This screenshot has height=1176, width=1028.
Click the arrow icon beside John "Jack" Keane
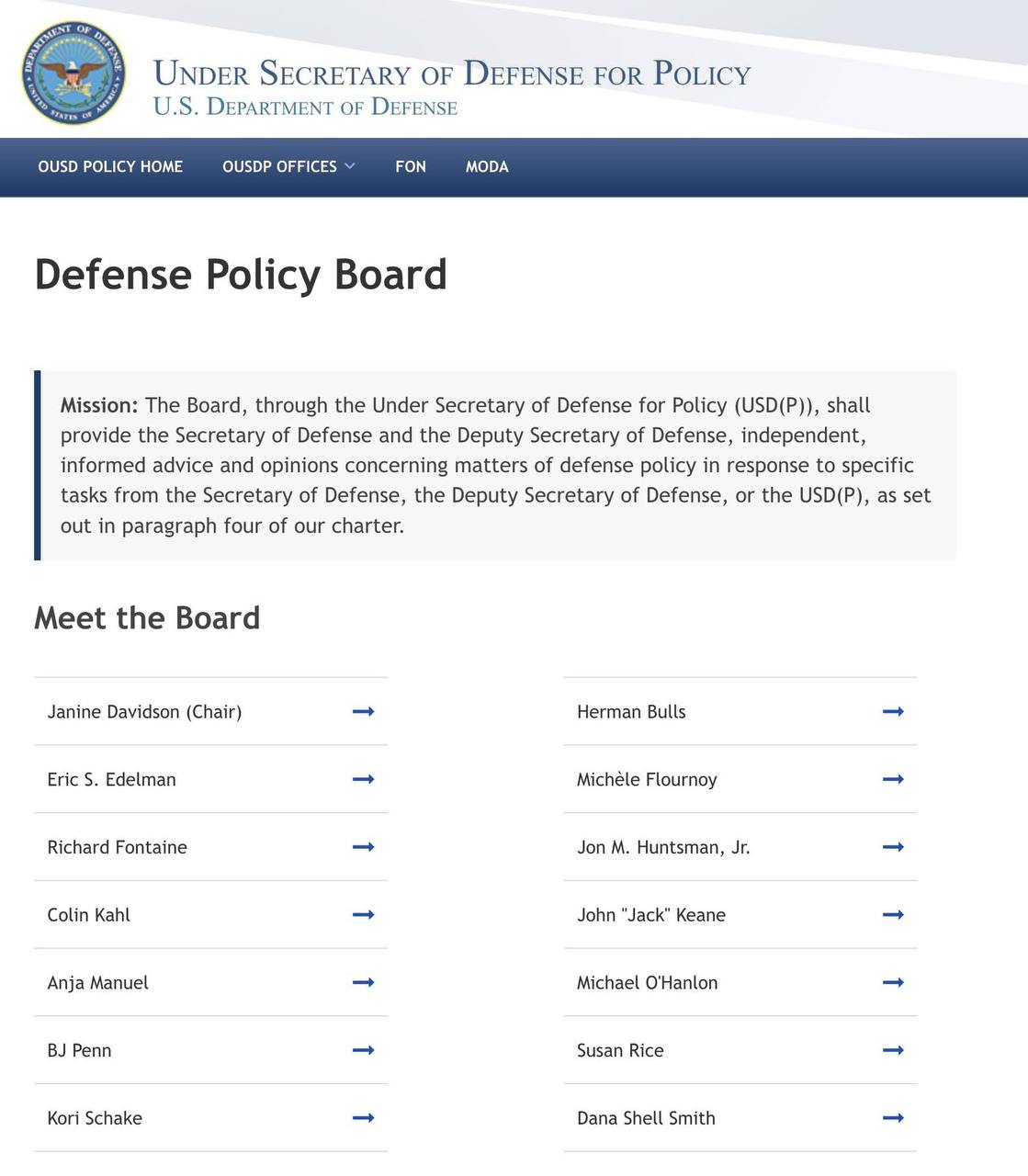pos(893,915)
